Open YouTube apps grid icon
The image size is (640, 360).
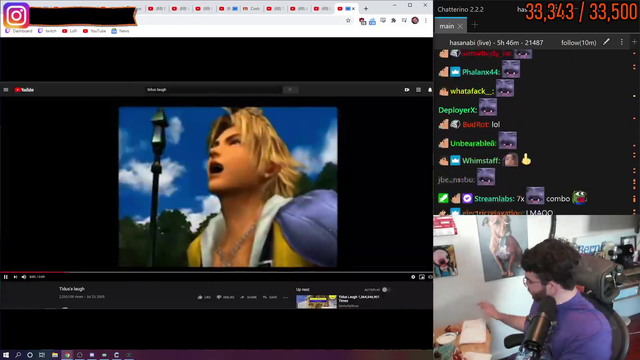418,90
